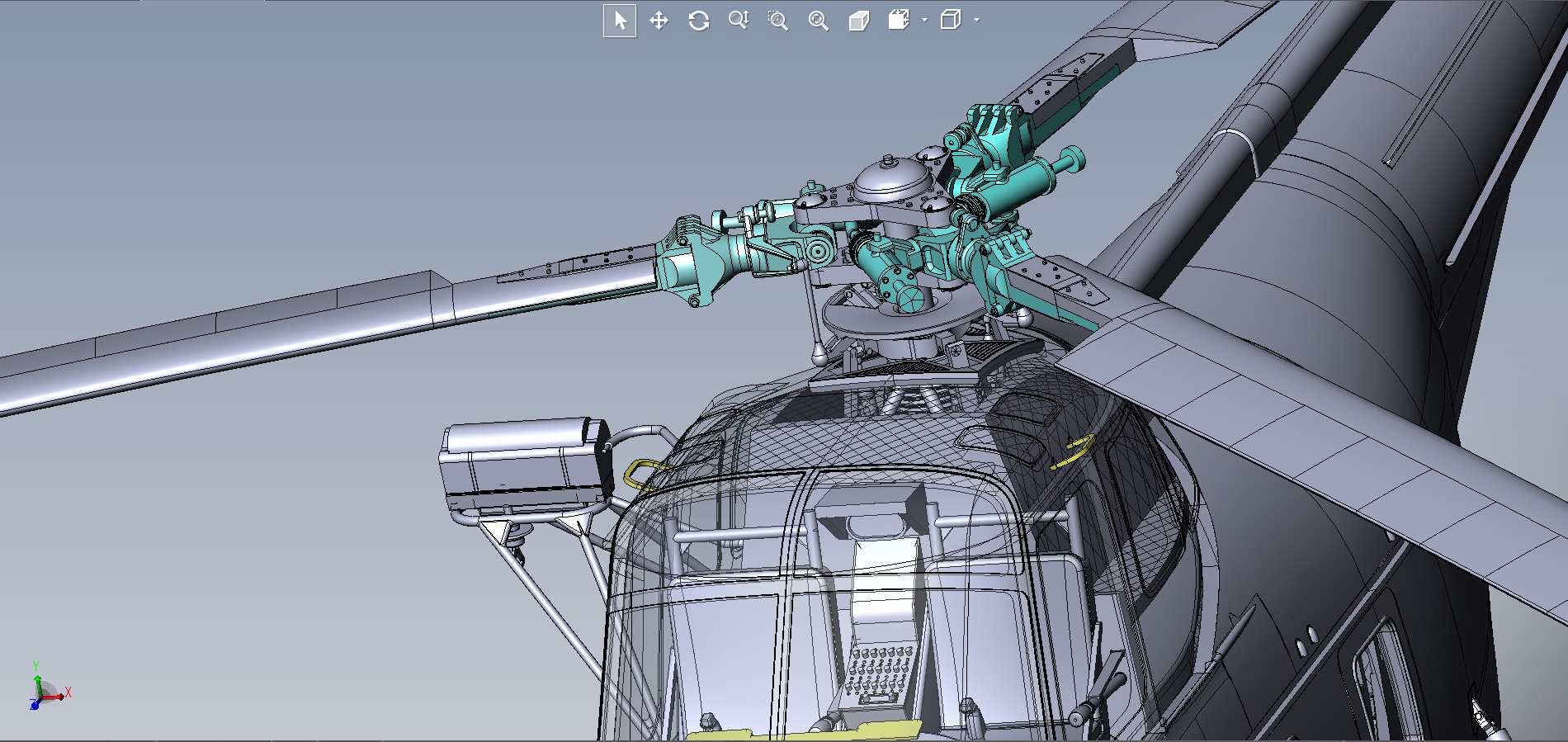Switch to the shaded solid cube view
This screenshot has width=1568, height=742.
tap(858, 21)
